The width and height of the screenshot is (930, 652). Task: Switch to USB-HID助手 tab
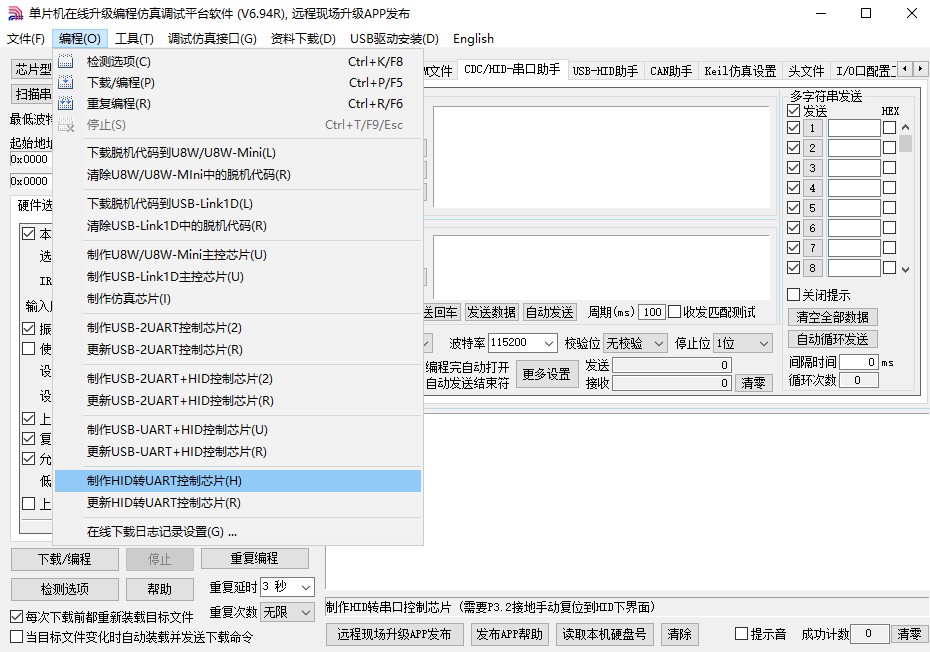pyautogui.click(x=605, y=71)
